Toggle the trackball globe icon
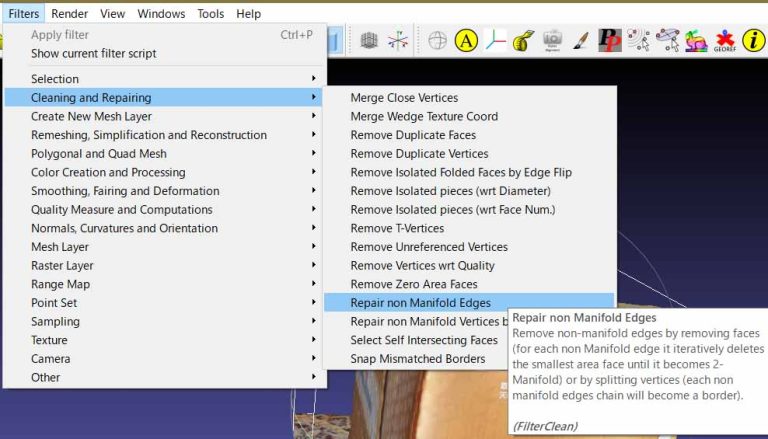Image resolution: width=768 pixels, height=439 pixels. click(437, 41)
